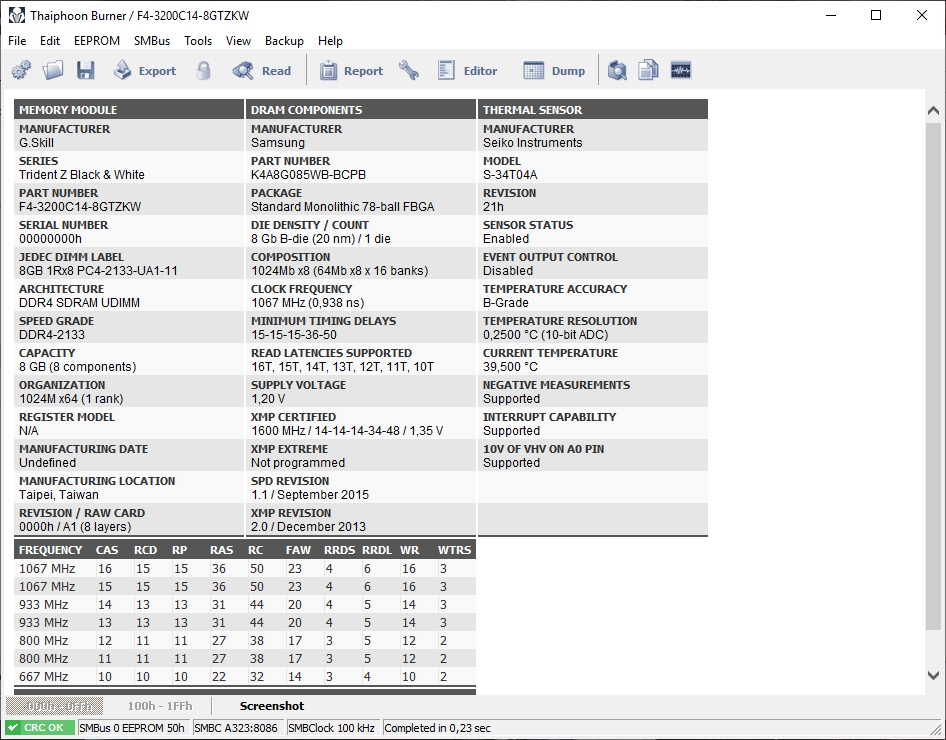This screenshot has width=946, height=740.
Task: Open the File menu
Action: click(x=17, y=41)
